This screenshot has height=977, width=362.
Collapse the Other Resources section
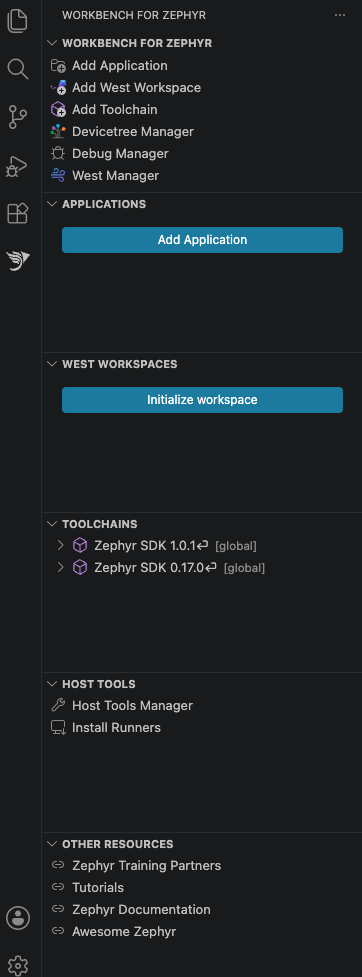pos(52,844)
